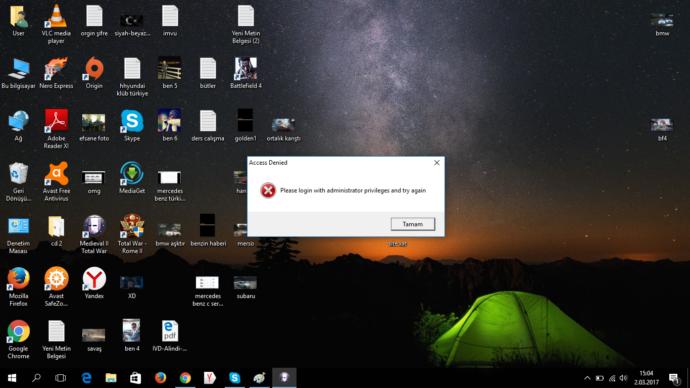Select the Yeni Metin Belgesi (2) file
This screenshot has width=690, height=388.
coord(246,23)
